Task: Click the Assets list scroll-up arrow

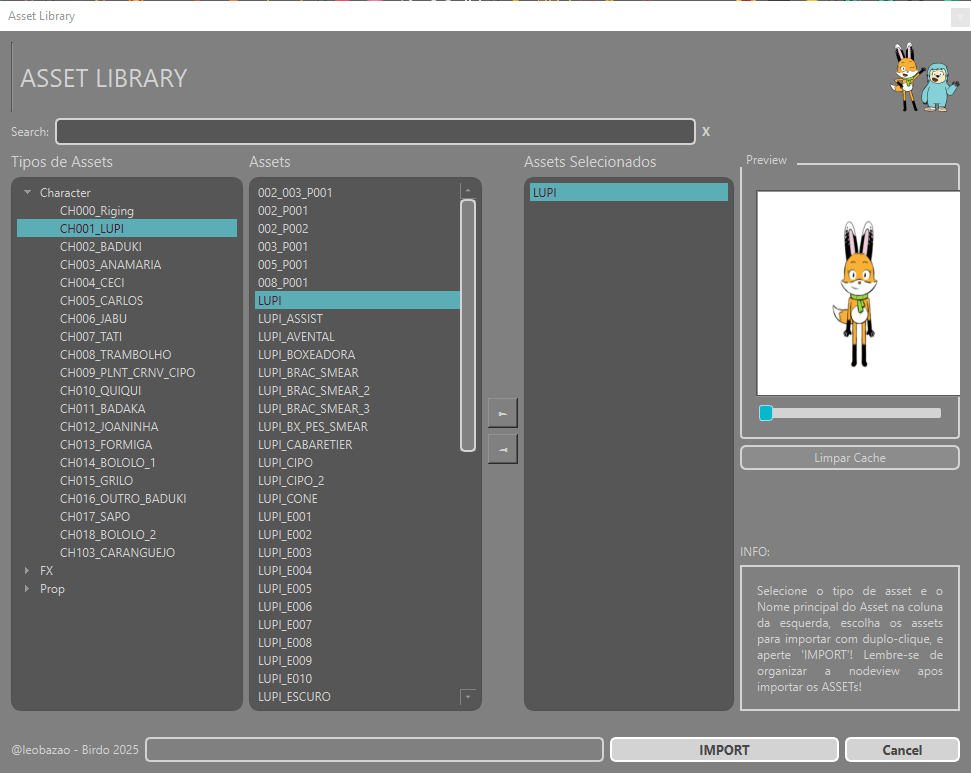Action: pos(467,190)
